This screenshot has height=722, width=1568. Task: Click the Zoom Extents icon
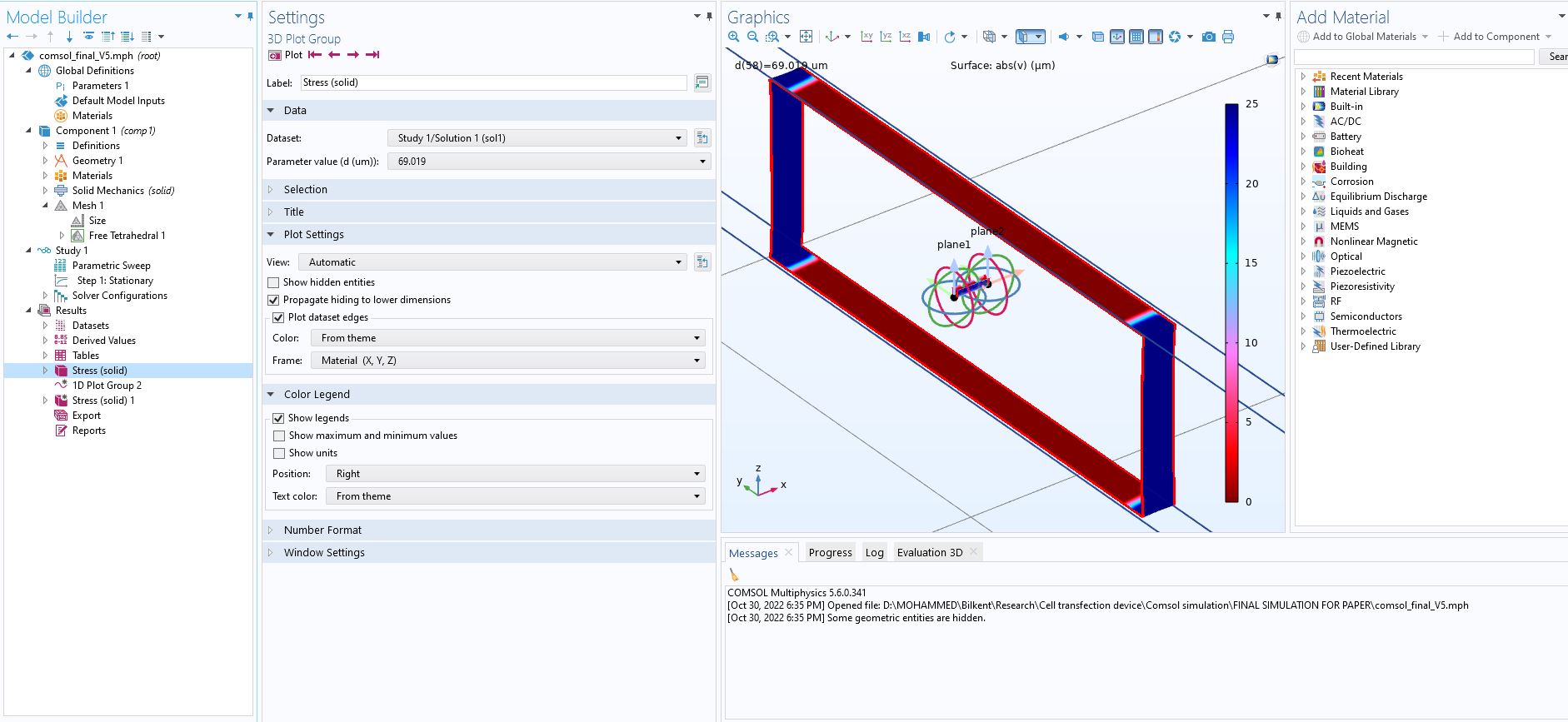pyautogui.click(x=806, y=37)
